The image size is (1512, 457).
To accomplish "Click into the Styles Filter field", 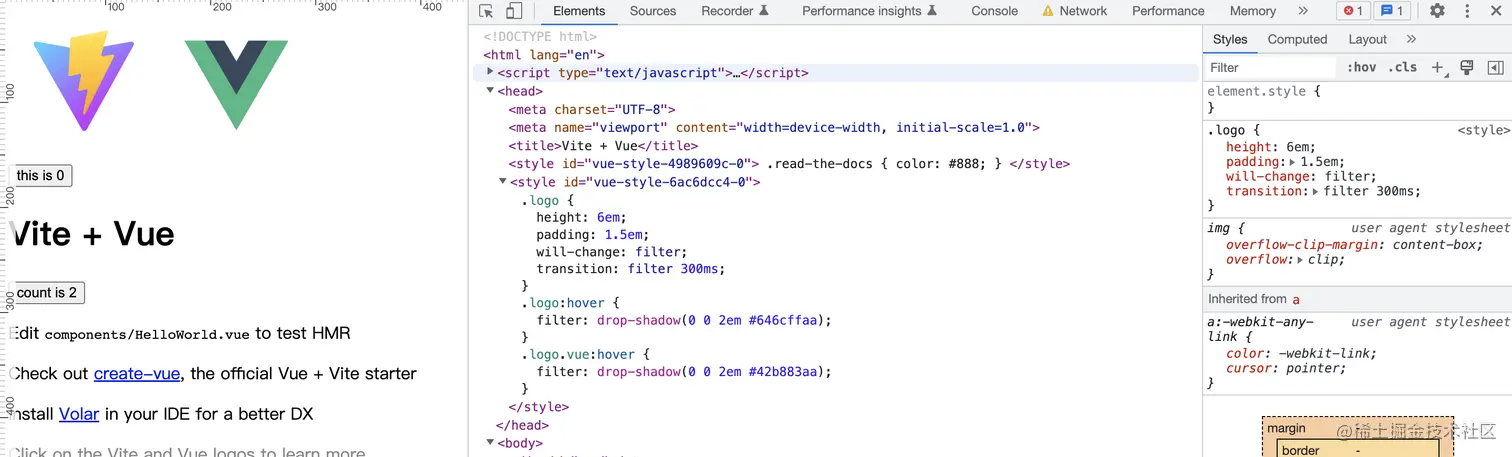I will [x=1270, y=68].
